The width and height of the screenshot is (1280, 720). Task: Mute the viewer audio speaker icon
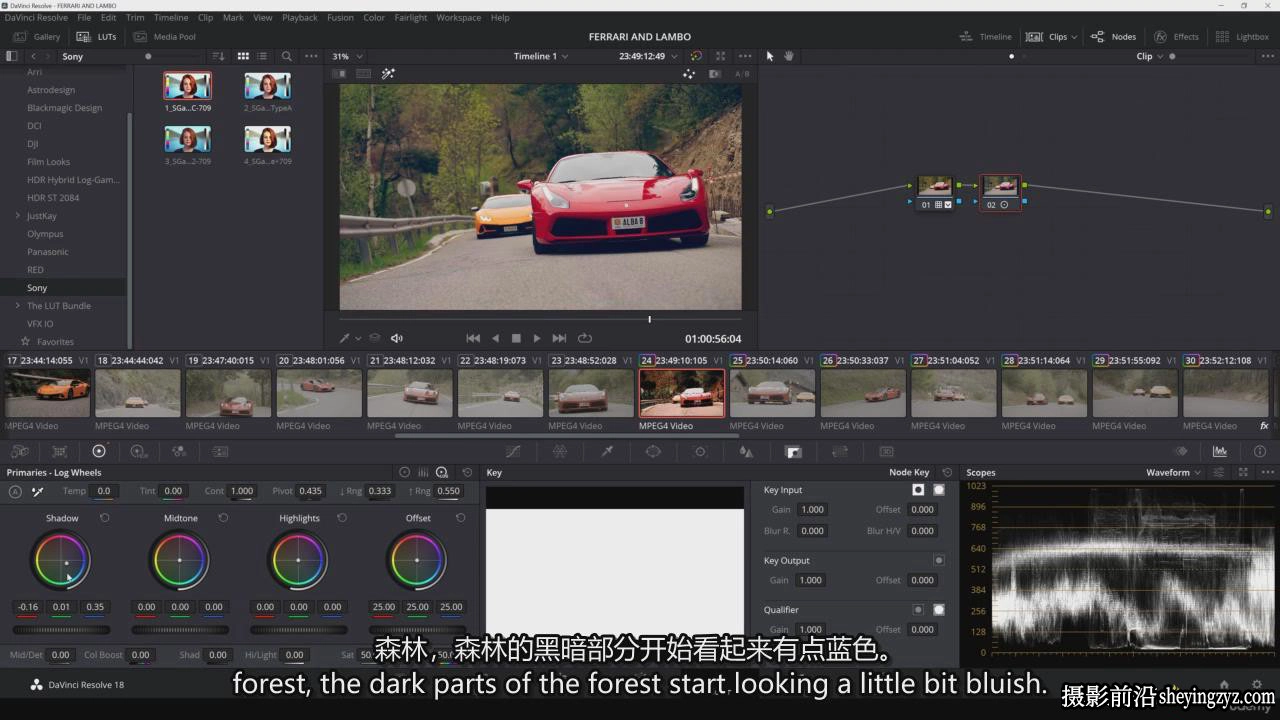pos(396,338)
